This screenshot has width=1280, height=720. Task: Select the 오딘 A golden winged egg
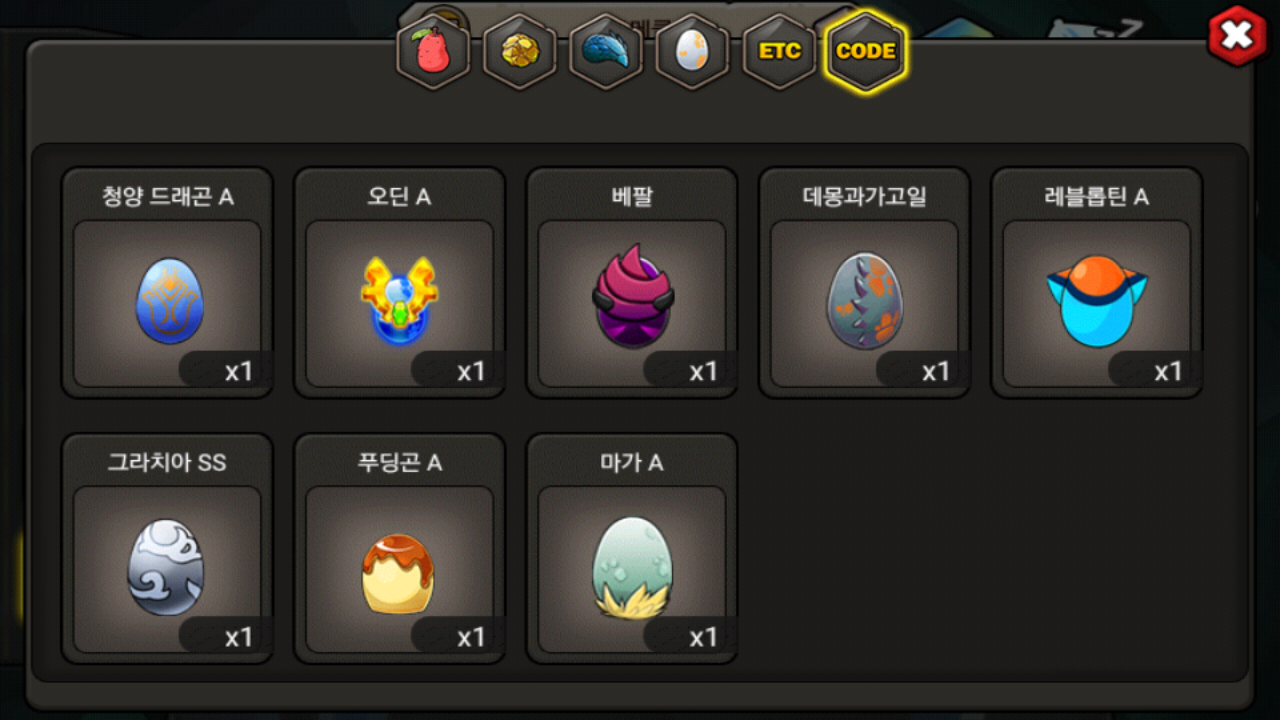(399, 301)
